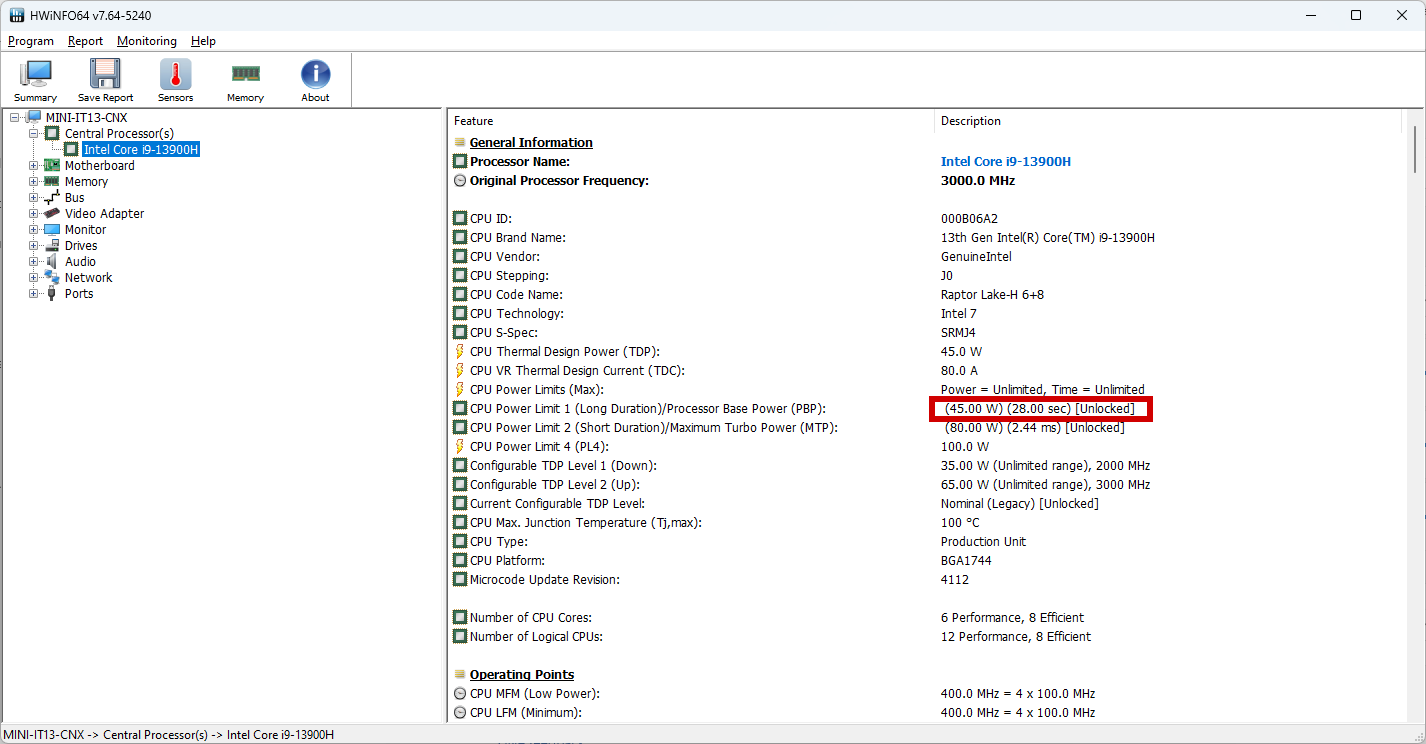The image size is (1426, 744).
Task: Click the chip icon beside Processor Name
Action: (460, 162)
